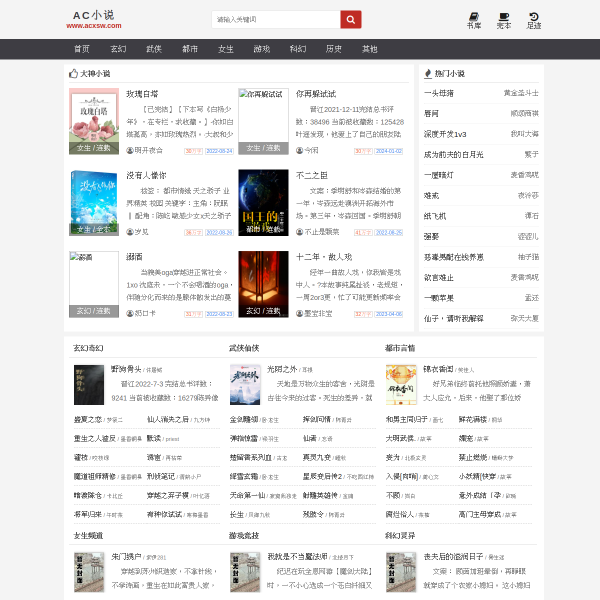The height and width of the screenshot is (600, 600).
Task: Open the 游戏 category in navigation
Action: click(x=262, y=49)
